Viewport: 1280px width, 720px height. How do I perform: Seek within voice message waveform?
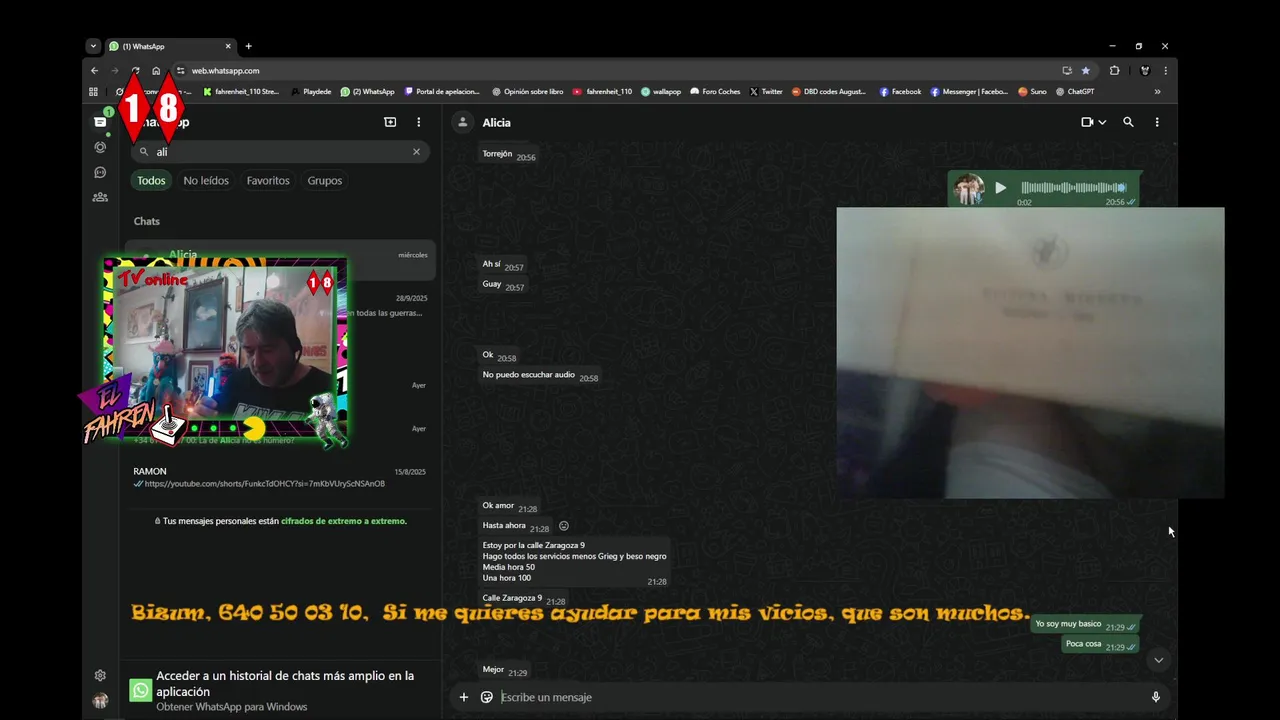click(1073, 187)
